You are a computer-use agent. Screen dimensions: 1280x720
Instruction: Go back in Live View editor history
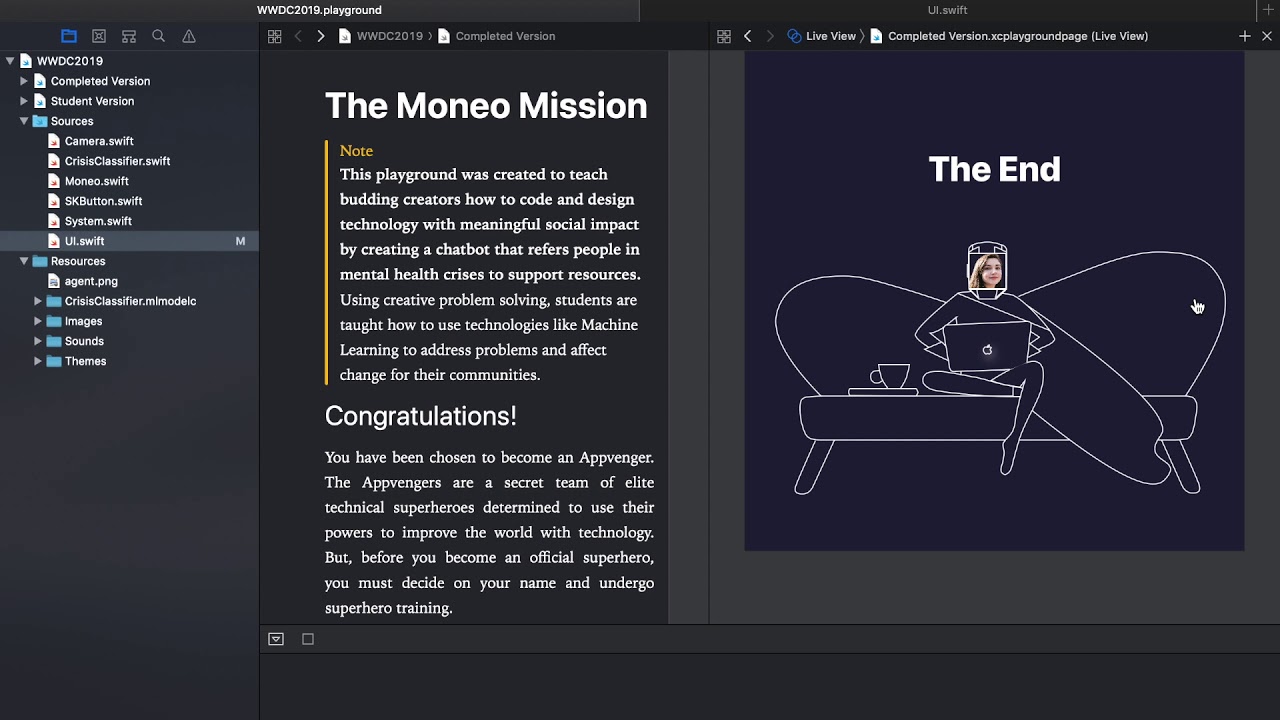point(747,36)
